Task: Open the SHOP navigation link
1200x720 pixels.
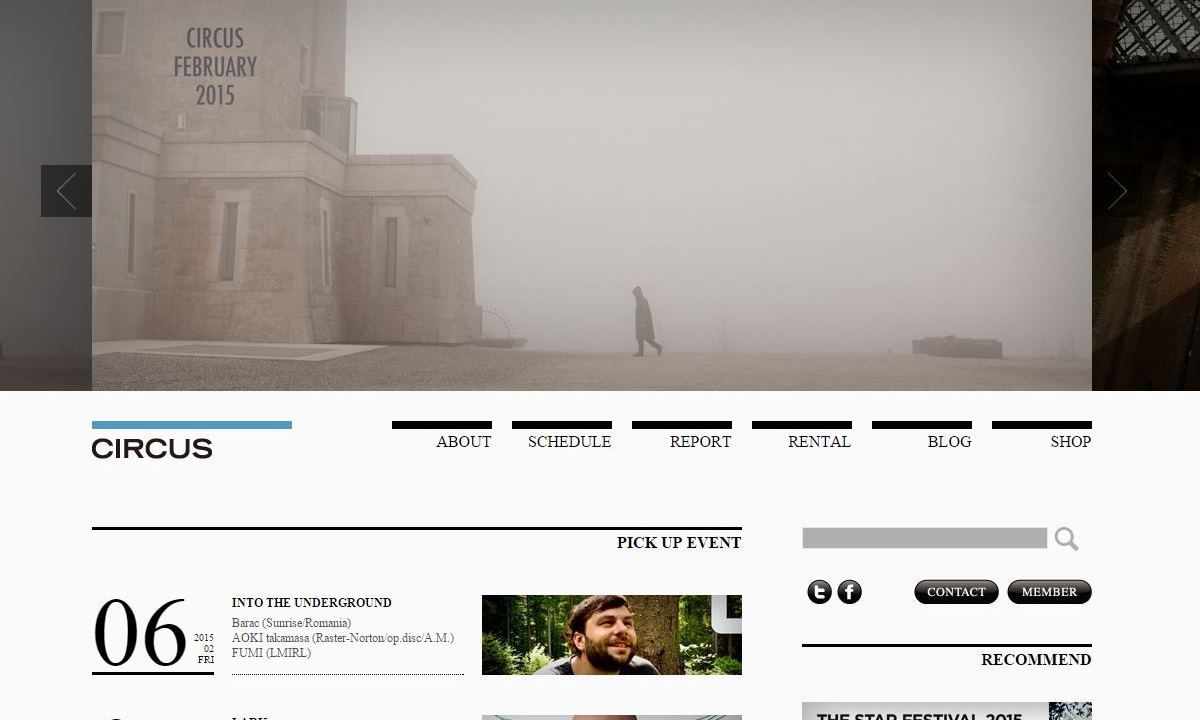Action: click(x=1070, y=441)
